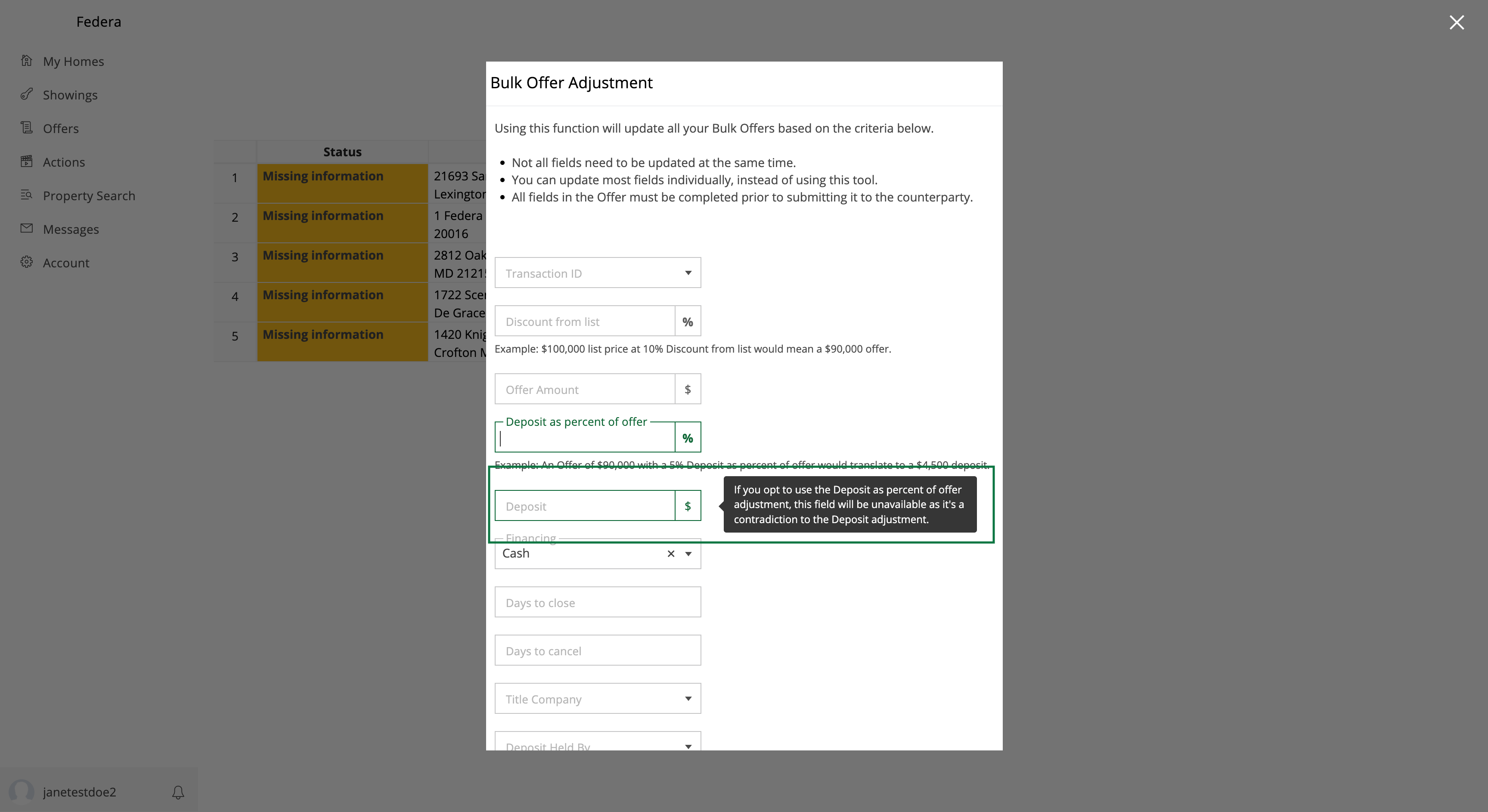Click the janetestdoe2 avatar

coord(22,792)
